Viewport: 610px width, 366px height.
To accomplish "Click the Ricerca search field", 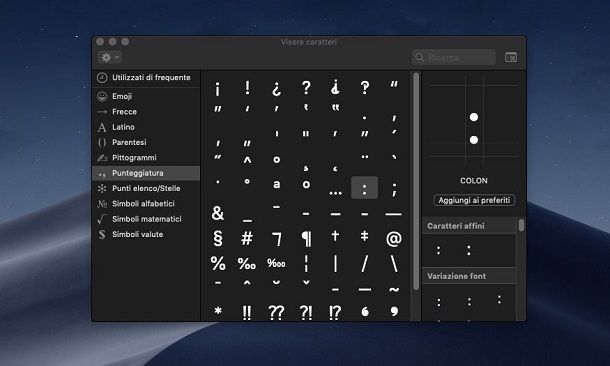I will coord(454,58).
